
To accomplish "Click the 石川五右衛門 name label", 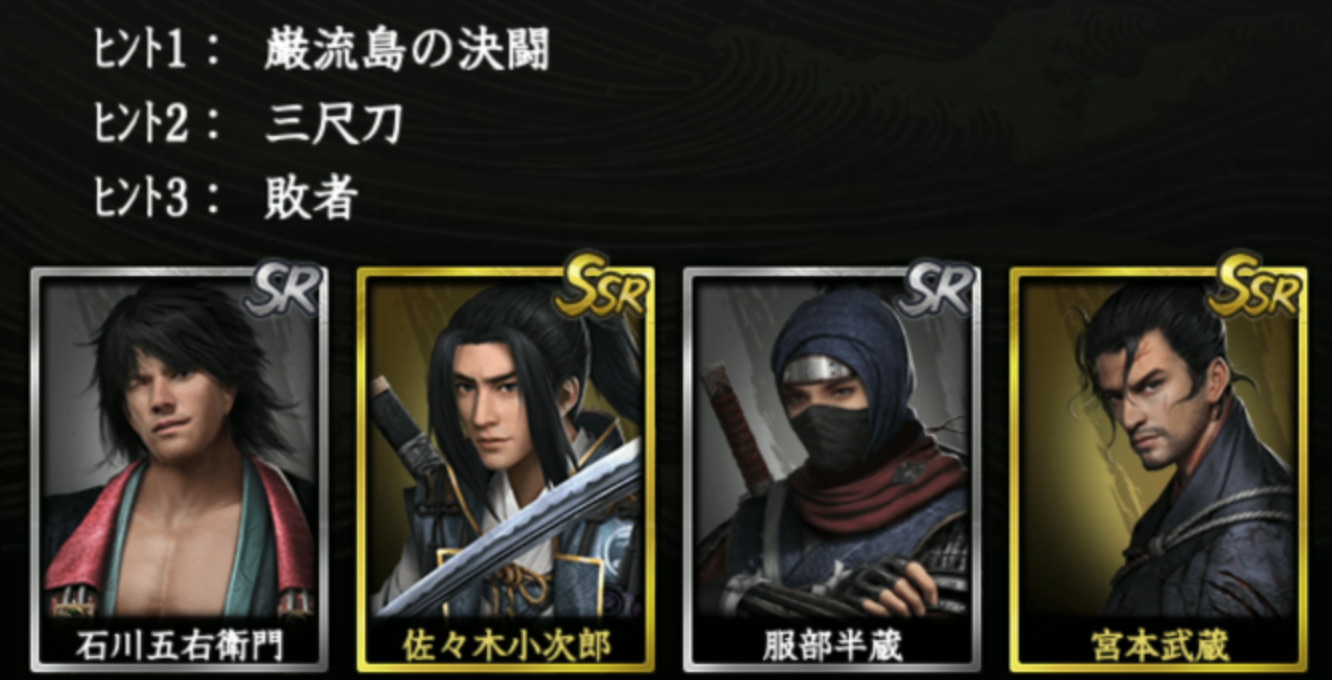I will (180, 645).
